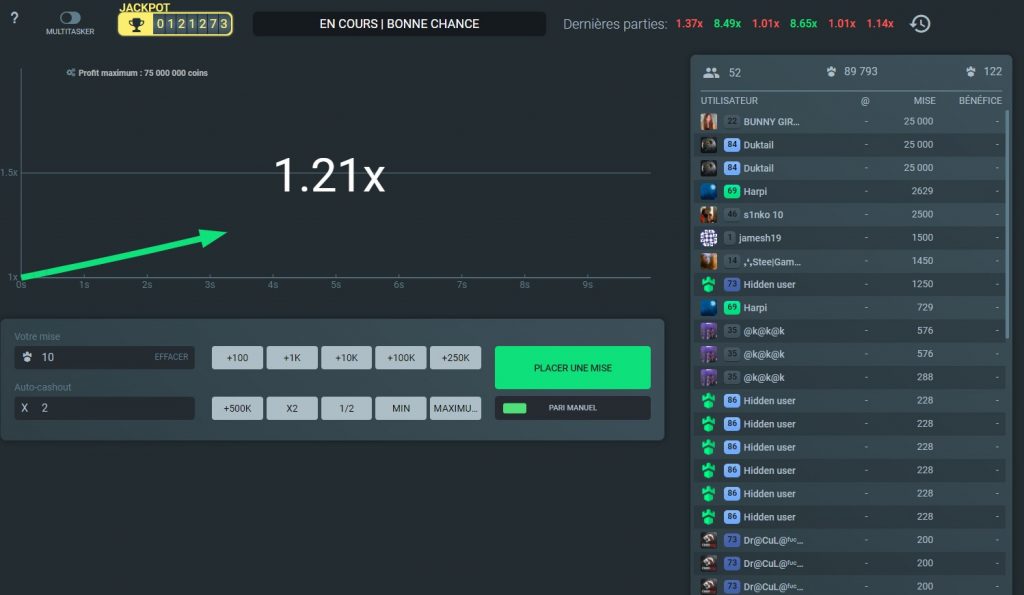
Task: Click jamesh19 user avatar icon
Action: click(x=708, y=238)
